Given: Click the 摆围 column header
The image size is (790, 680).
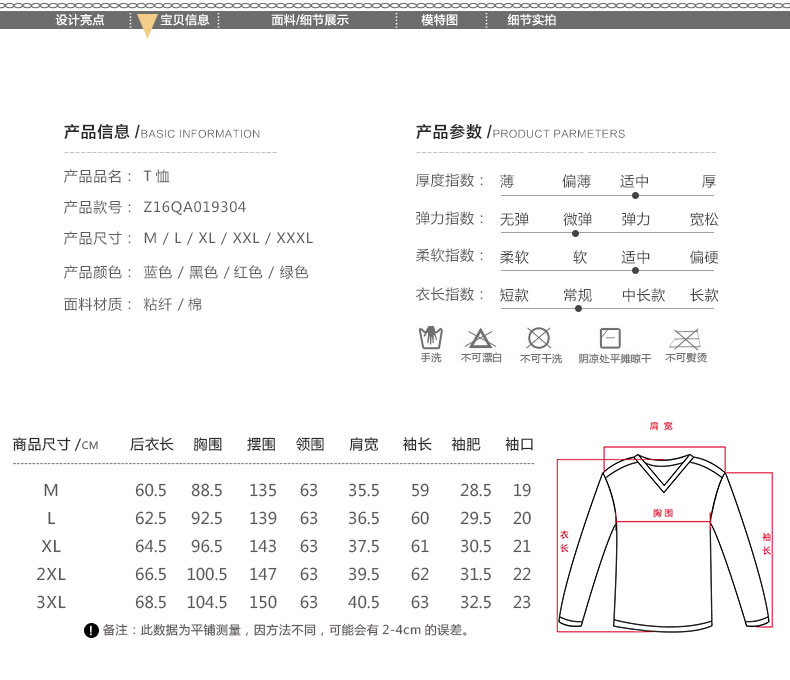Looking at the screenshot, I should [x=261, y=444].
